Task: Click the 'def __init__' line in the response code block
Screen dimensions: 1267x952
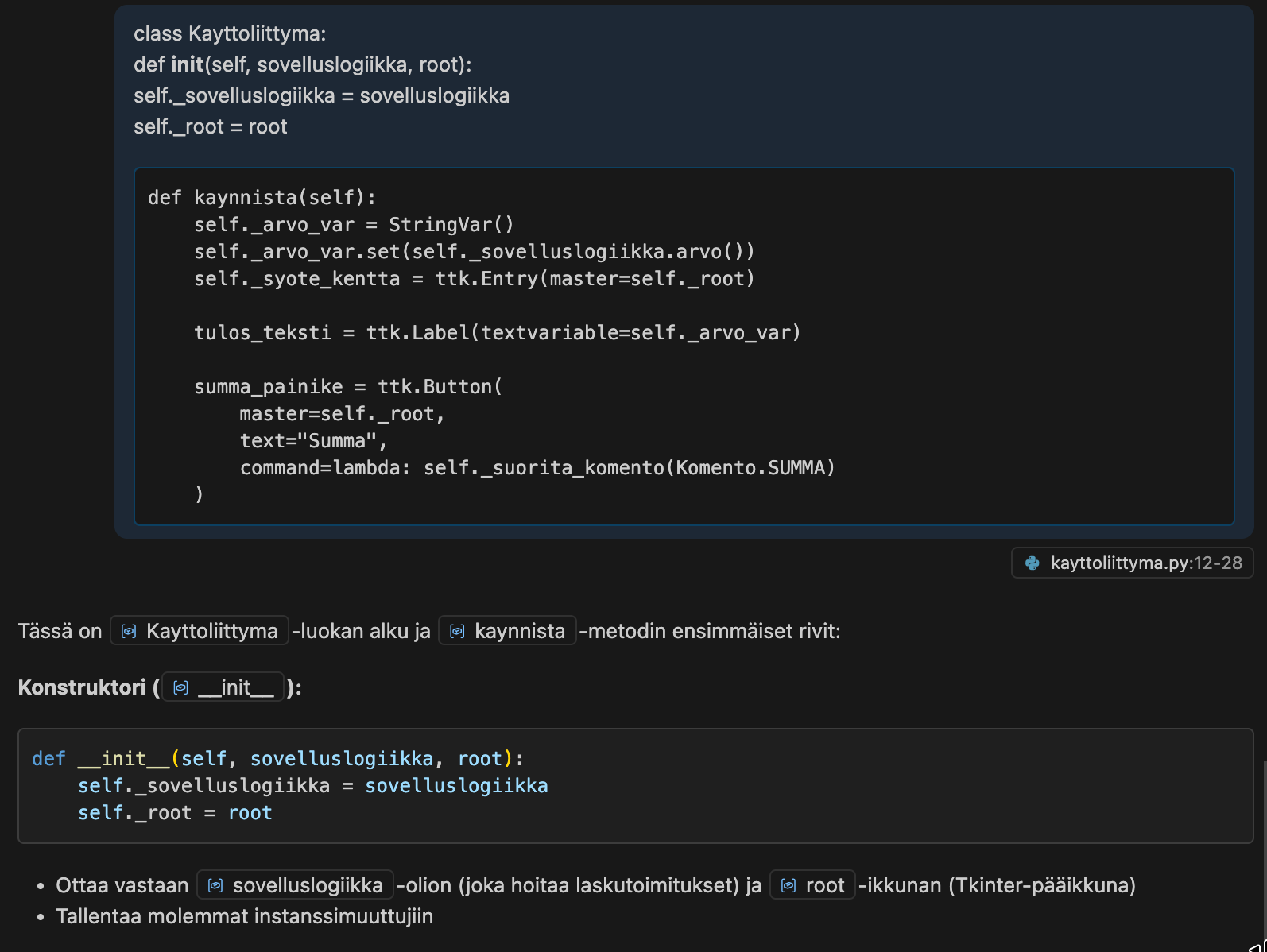Action: [277, 759]
